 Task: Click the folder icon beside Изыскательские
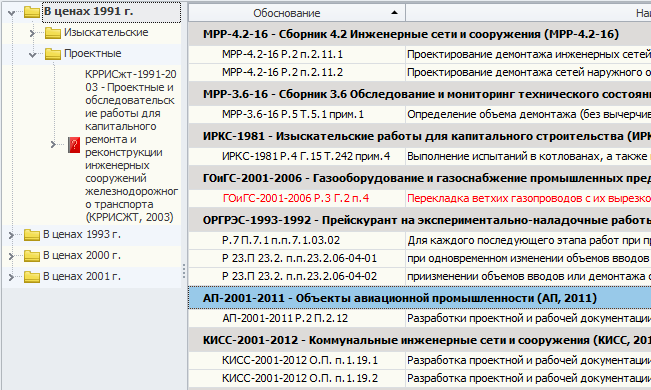53,33
